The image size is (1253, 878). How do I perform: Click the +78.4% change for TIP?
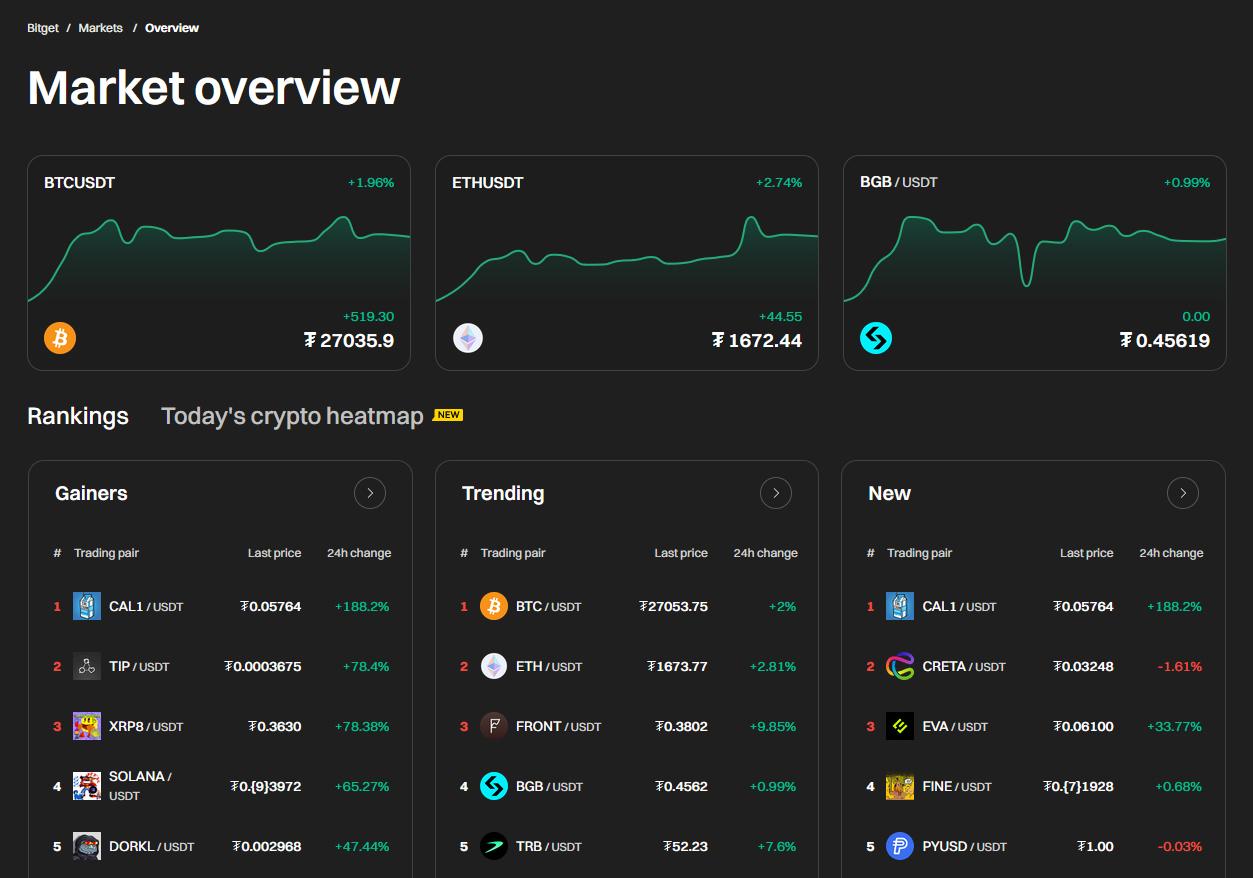pos(366,666)
